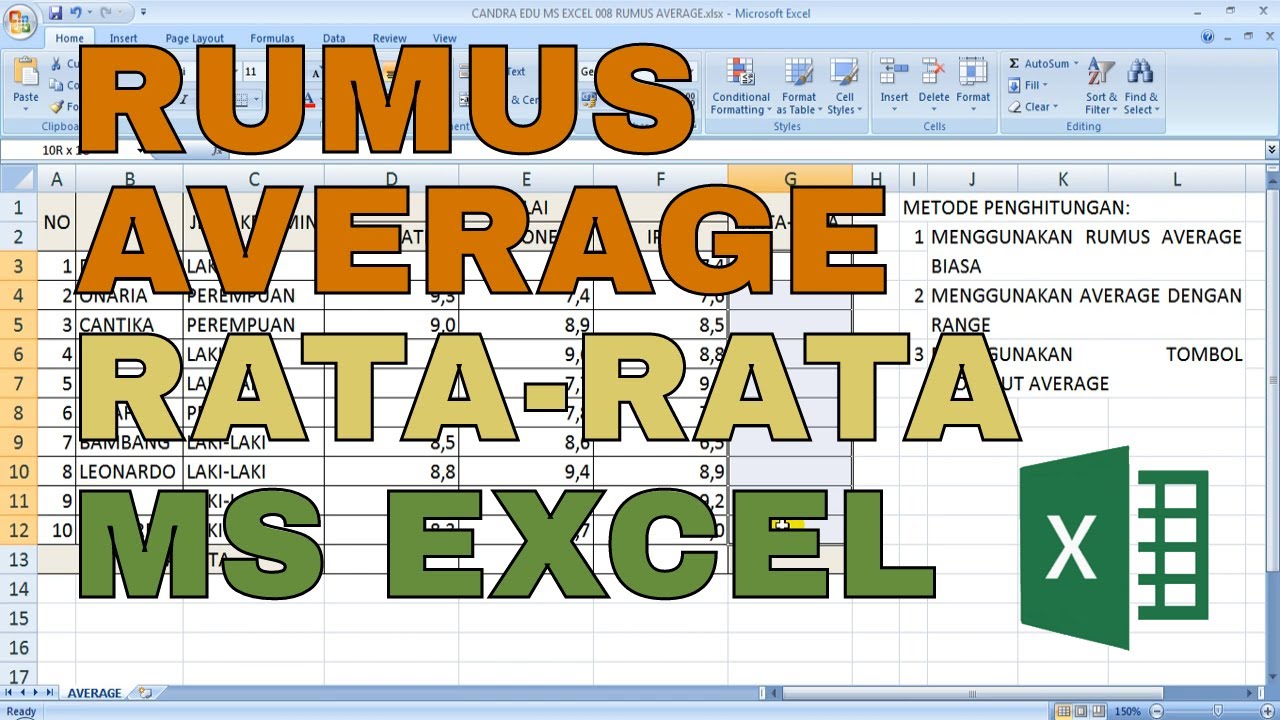Viewport: 1280px width, 720px height.
Task: Open the Formulas ribbon tab
Action: pyautogui.click(x=272, y=38)
